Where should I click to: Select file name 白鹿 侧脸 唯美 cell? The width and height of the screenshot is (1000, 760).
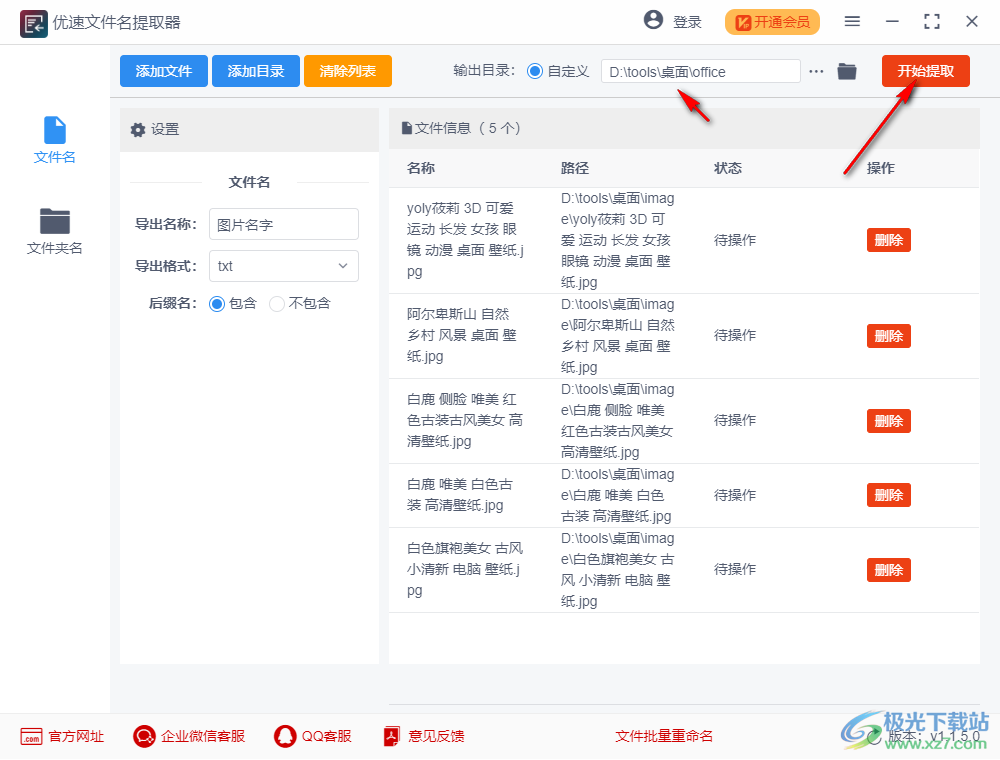point(465,420)
